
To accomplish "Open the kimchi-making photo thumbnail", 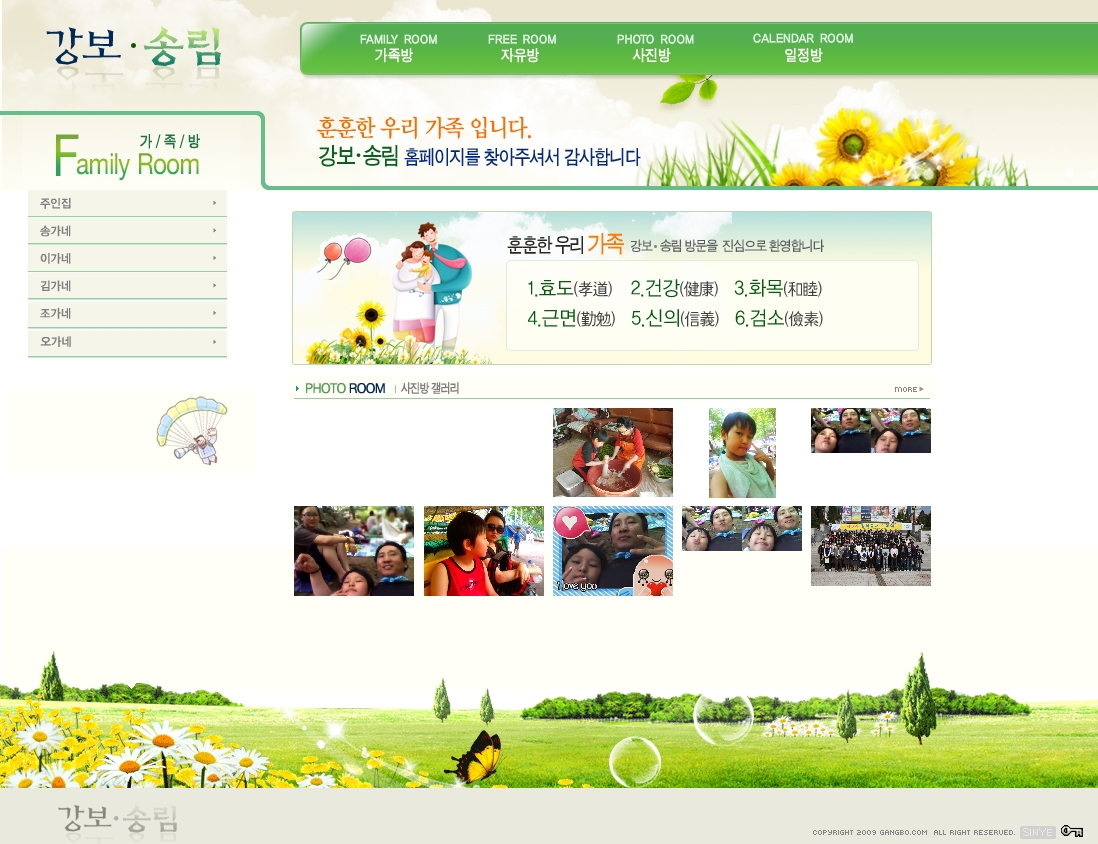I will [x=612, y=452].
